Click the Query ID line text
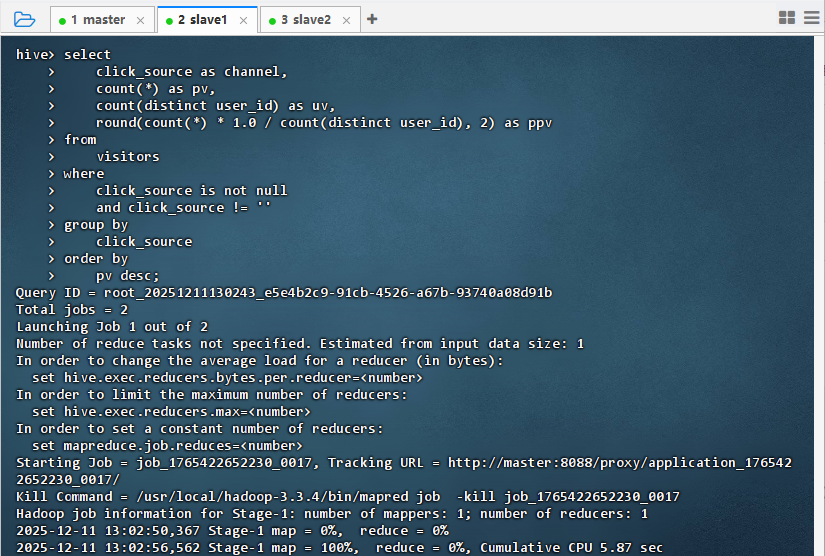Image resolution: width=825 pixels, height=556 pixels. coord(284,292)
